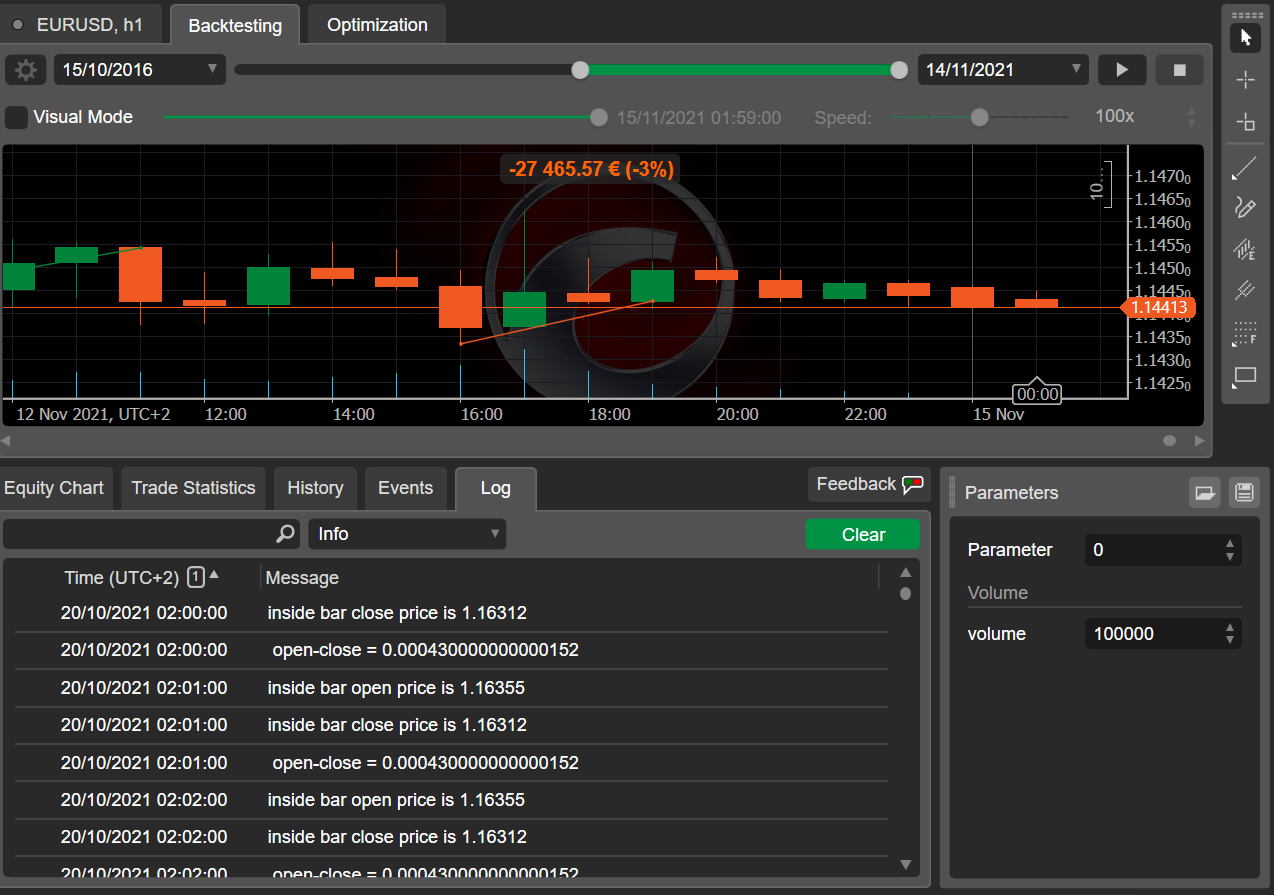Activate the crosshair tool
This screenshot has width=1274, height=895.
1245,80
